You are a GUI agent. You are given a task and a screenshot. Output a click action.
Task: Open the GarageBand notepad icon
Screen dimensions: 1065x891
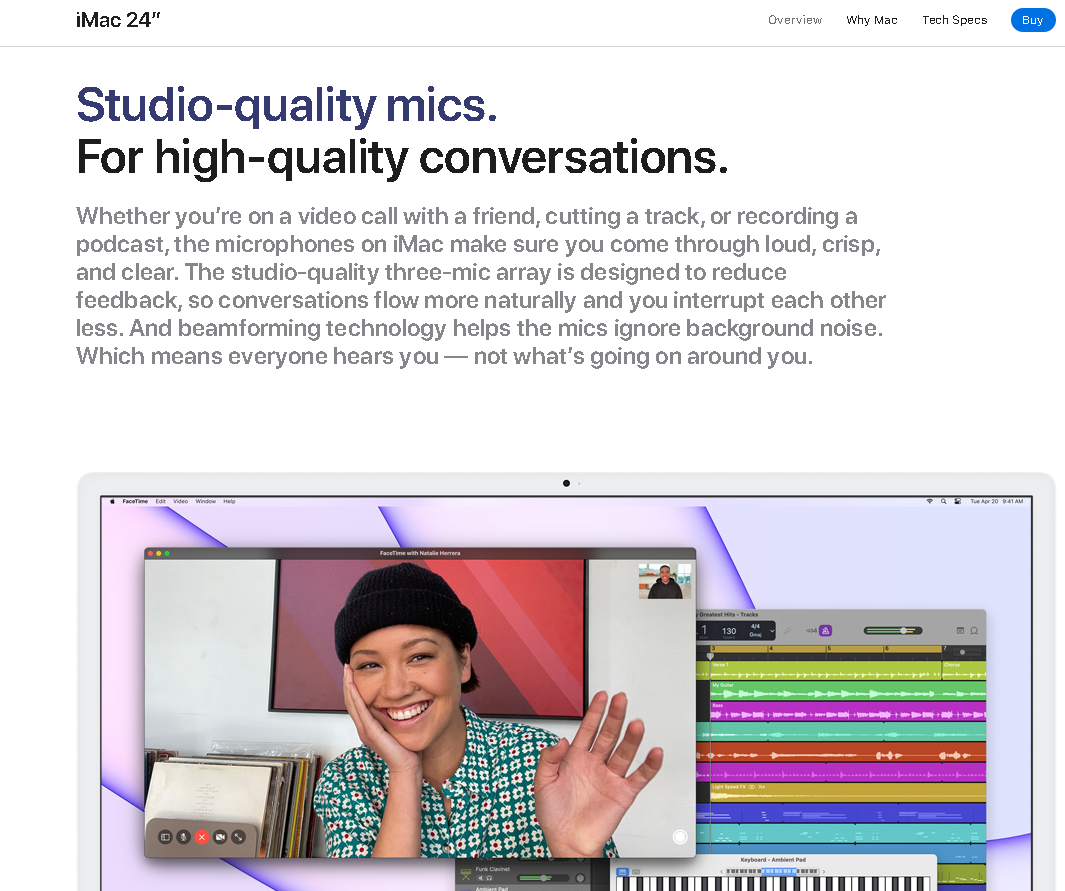pos(960,631)
